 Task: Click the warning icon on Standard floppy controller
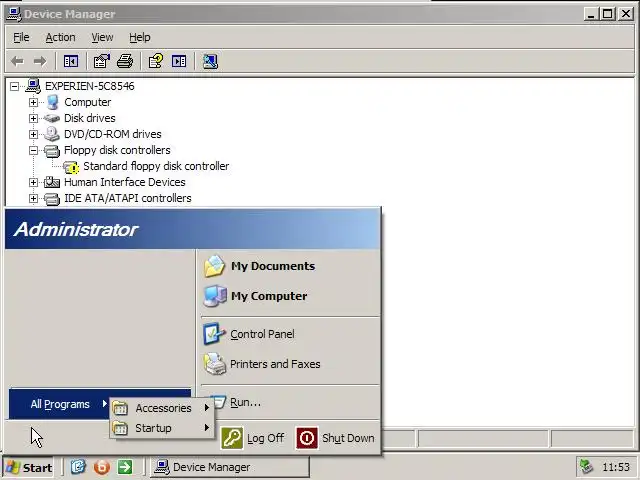[71, 167]
